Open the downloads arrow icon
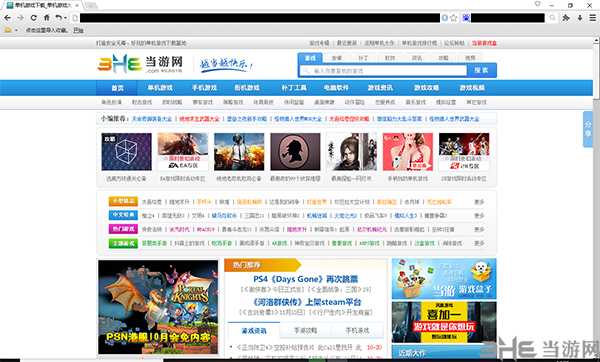Viewport: 600px width, 362px height. (x=580, y=18)
